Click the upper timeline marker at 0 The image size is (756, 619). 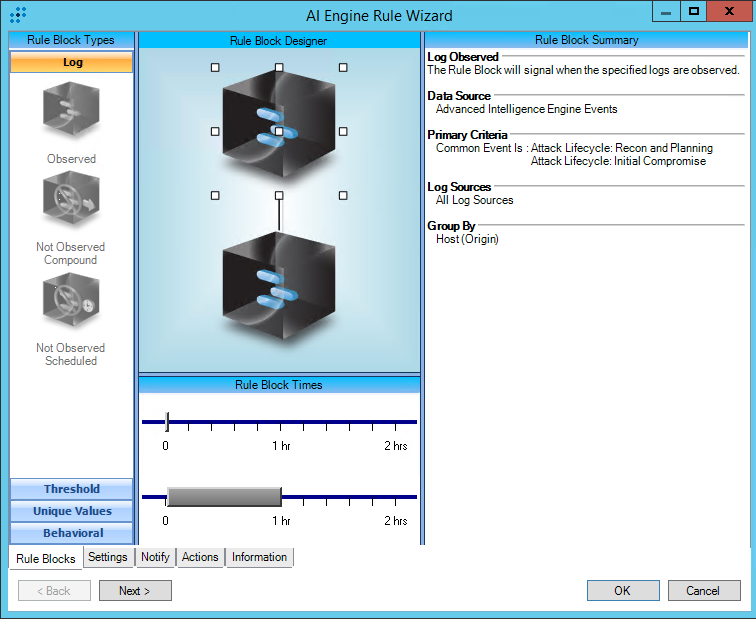167,422
